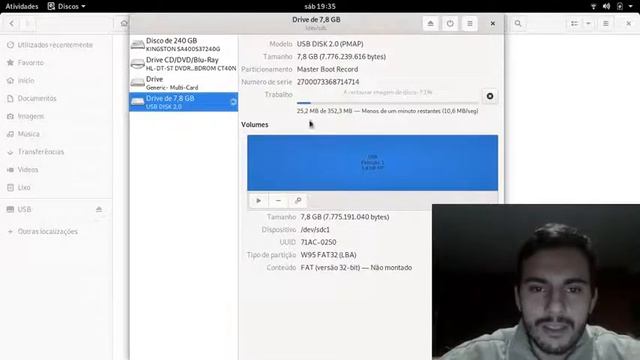The width and height of the screenshot is (640, 360).
Task: Open search in the Files window
Action: pos(518,24)
